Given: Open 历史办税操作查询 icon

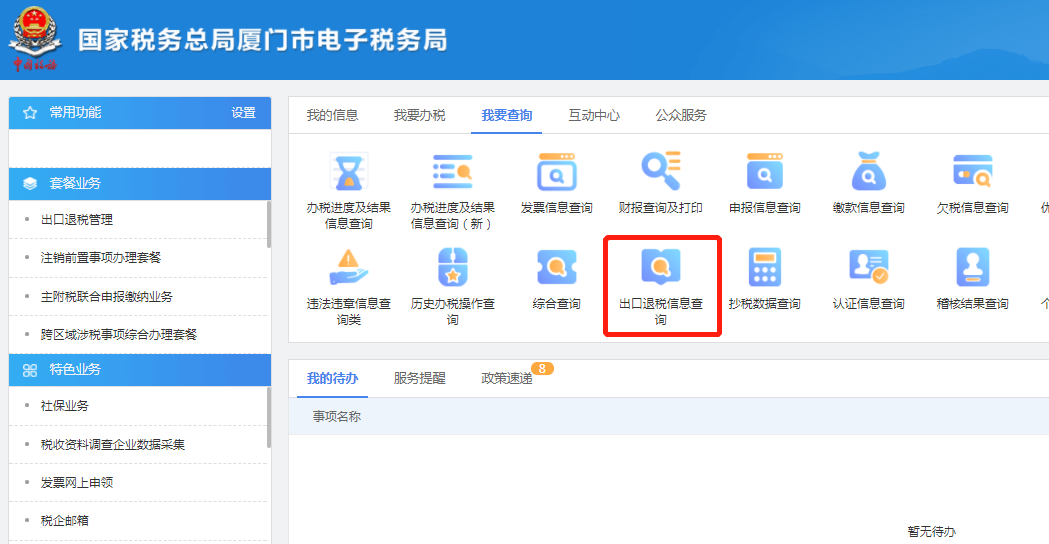Looking at the screenshot, I should click(x=453, y=268).
